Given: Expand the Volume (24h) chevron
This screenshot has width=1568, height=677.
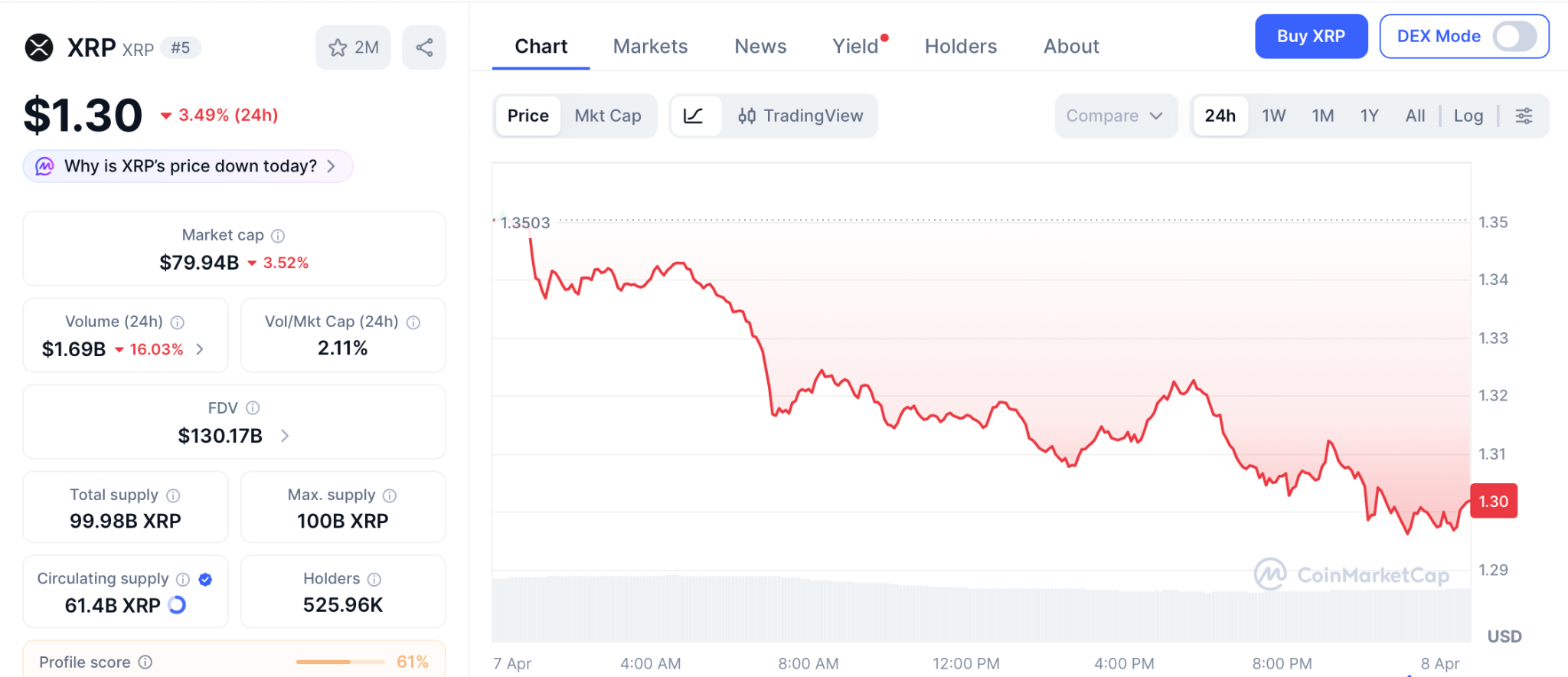Looking at the screenshot, I should coord(200,349).
